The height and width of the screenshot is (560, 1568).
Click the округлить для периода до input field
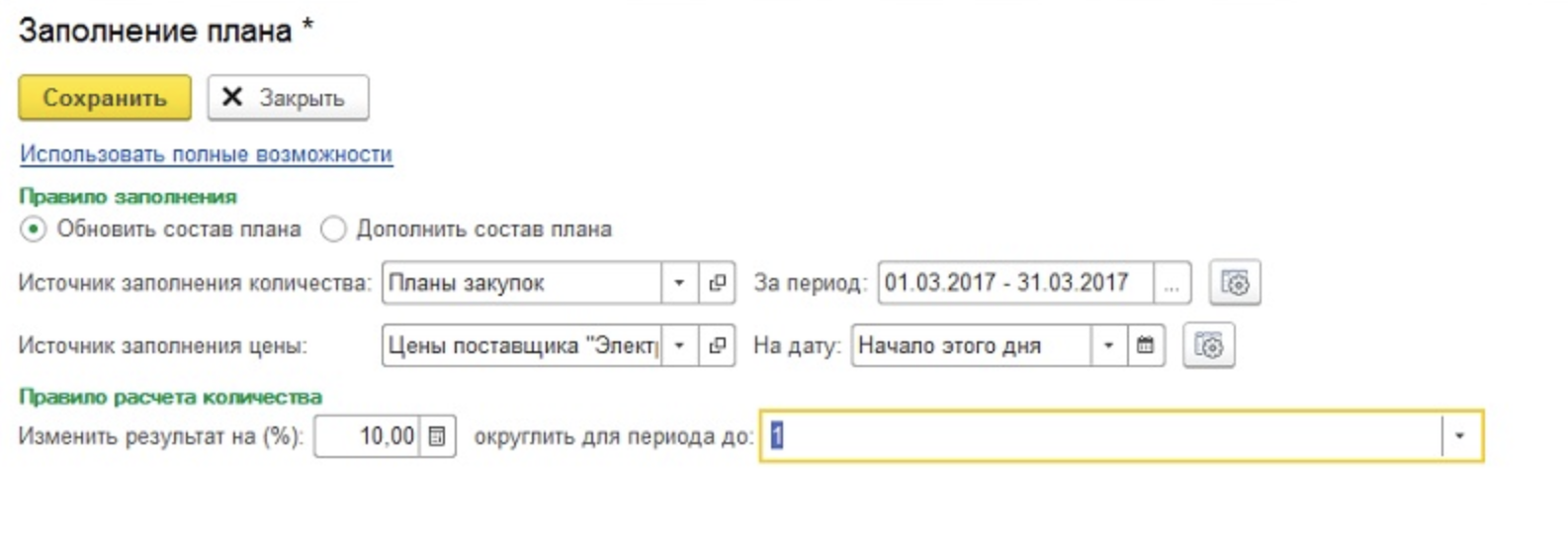1099,436
